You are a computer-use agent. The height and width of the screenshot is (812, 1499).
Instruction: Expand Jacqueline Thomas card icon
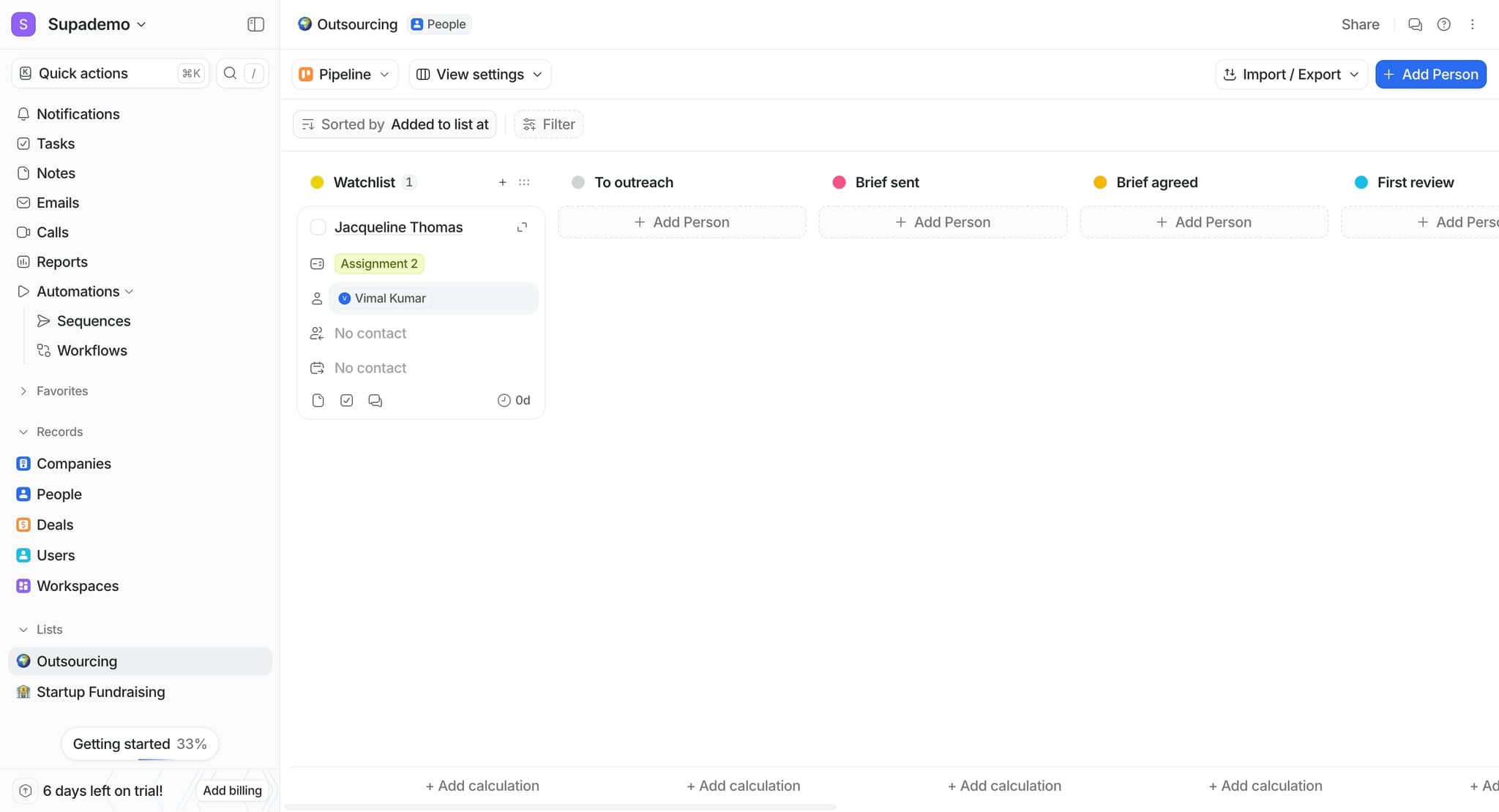522,228
